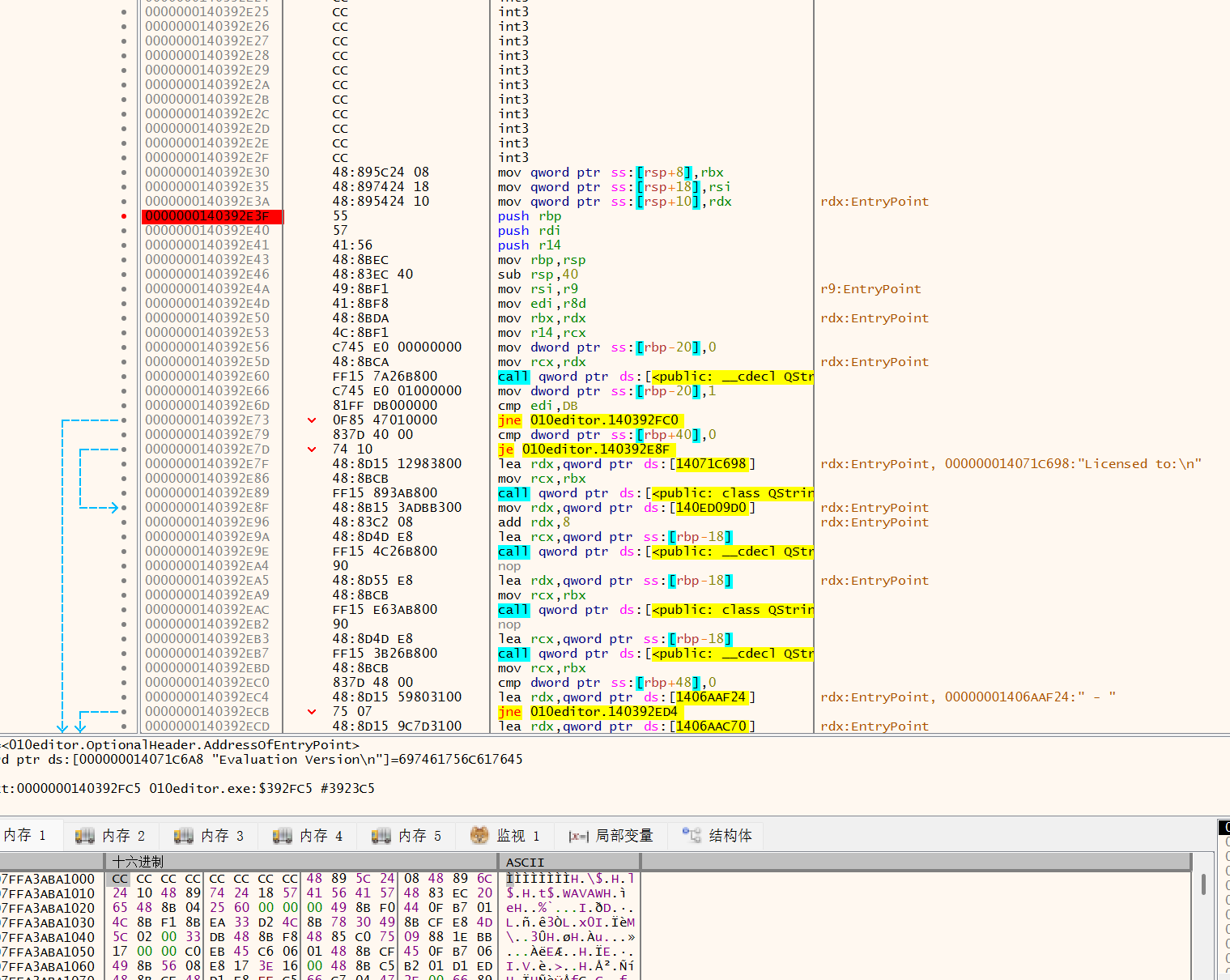Viewport: 1230px width, 980px height.
Task: Click the dump panel vertical scrollbar thumb
Action: 1203,884
